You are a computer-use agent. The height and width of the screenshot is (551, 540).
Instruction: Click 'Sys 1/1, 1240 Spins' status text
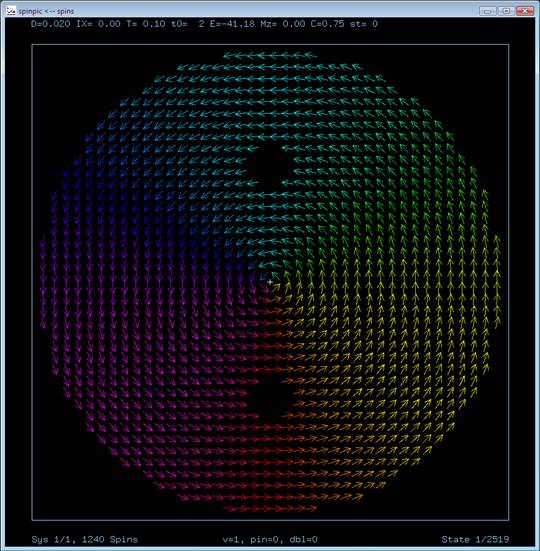point(85,539)
